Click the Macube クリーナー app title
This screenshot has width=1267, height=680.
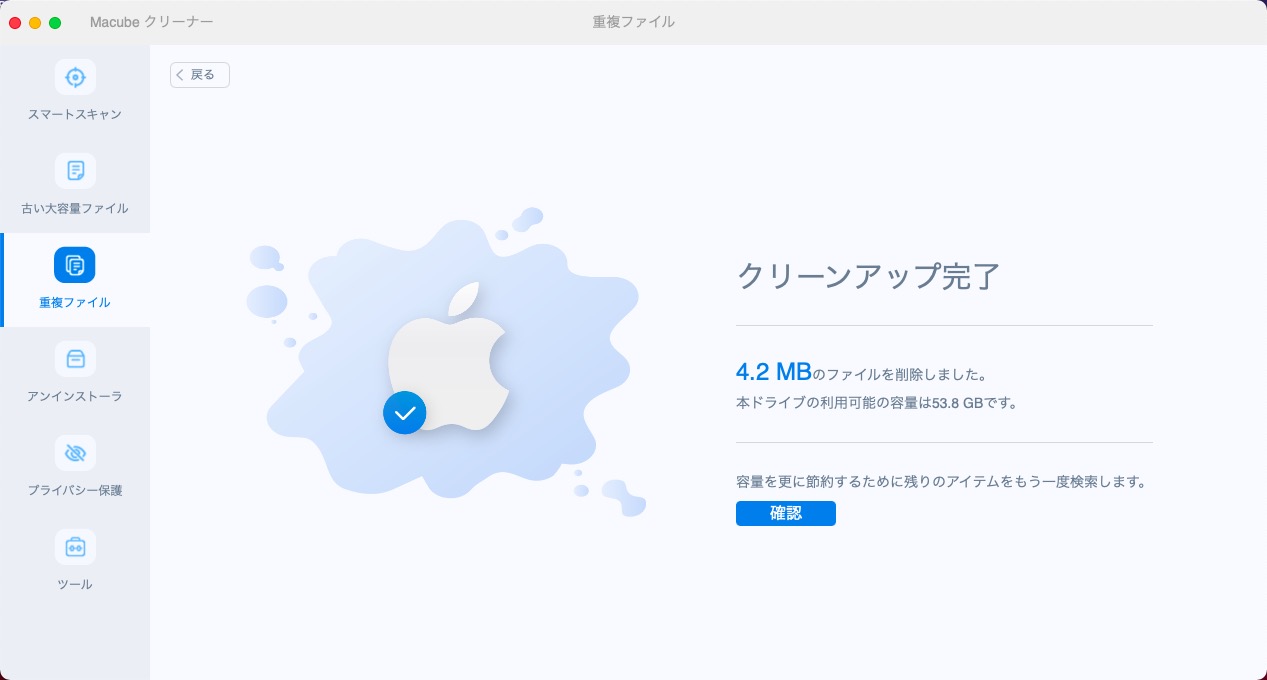[151, 21]
